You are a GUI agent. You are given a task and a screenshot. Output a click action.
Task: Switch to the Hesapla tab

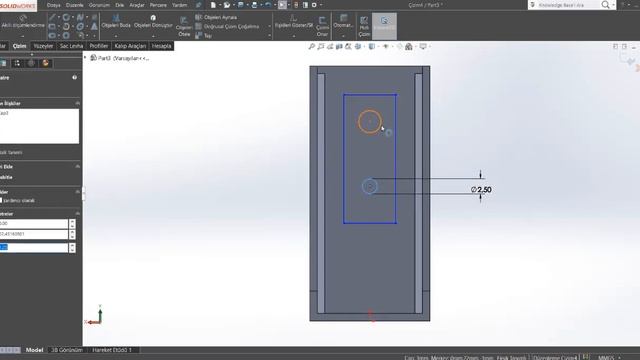click(x=162, y=46)
